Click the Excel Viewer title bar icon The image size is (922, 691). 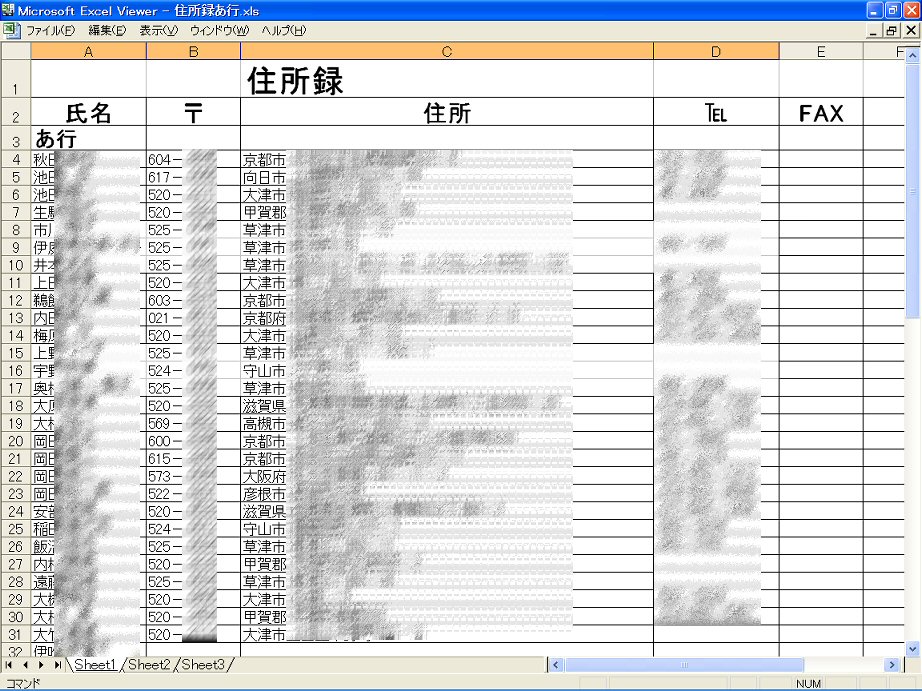pyautogui.click(x=9, y=10)
